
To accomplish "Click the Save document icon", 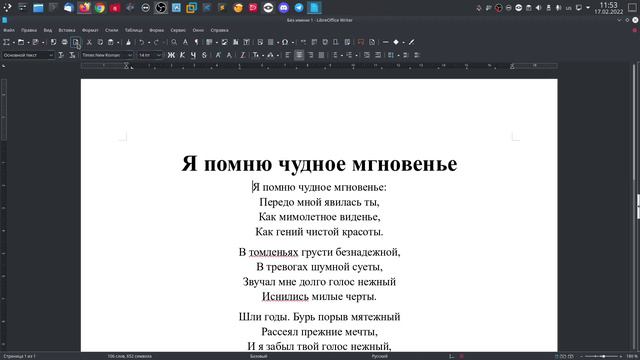I will point(35,42).
